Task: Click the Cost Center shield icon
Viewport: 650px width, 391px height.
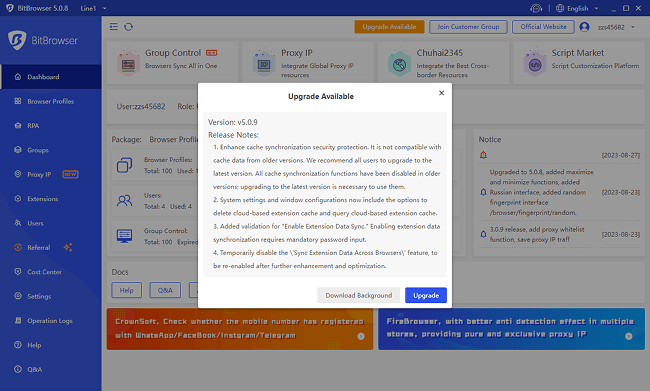Action: pyautogui.click(x=18, y=272)
